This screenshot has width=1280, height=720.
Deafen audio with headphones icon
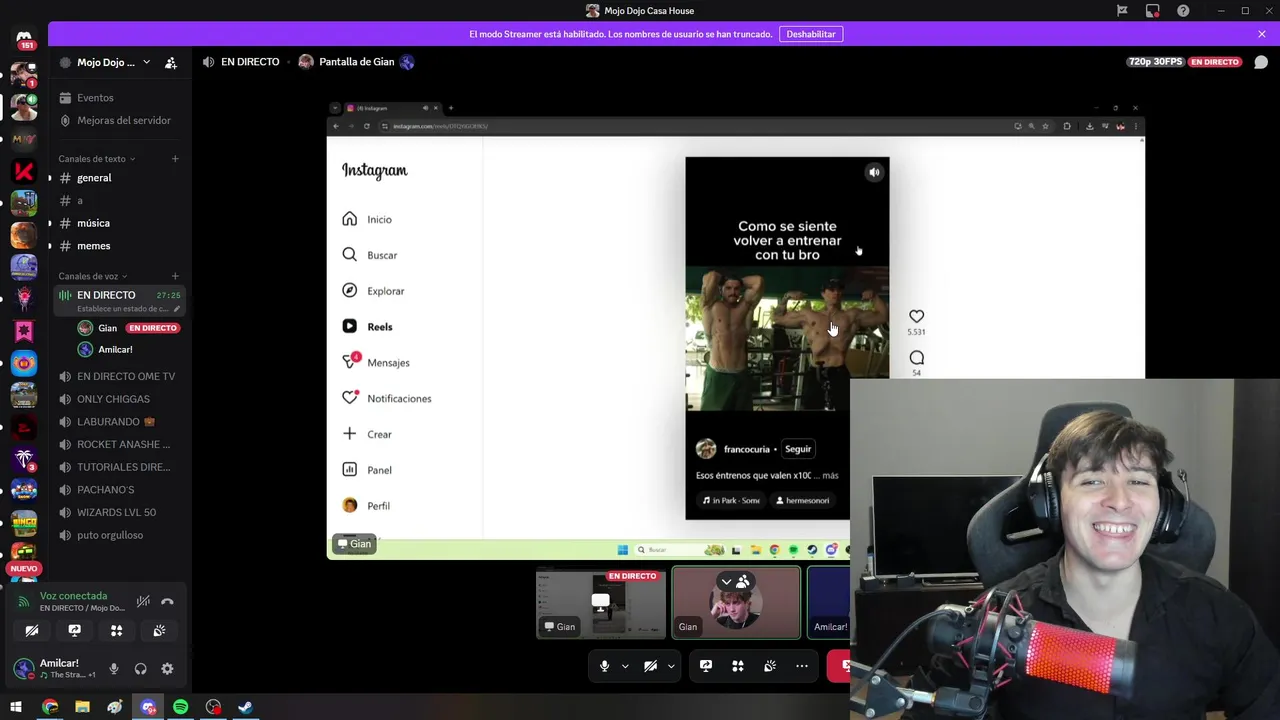coord(140,669)
